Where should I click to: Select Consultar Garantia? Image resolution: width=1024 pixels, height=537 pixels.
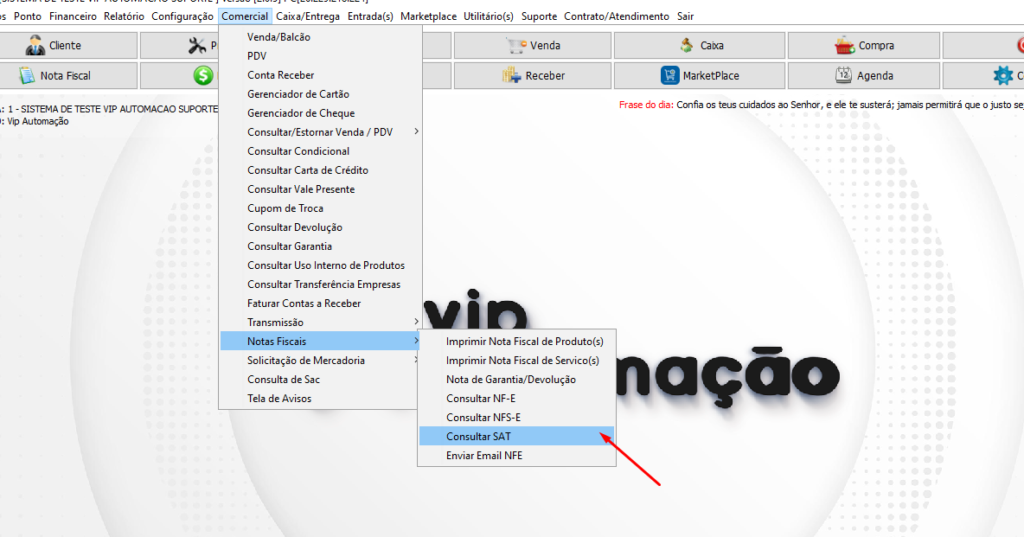click(320, 246)
